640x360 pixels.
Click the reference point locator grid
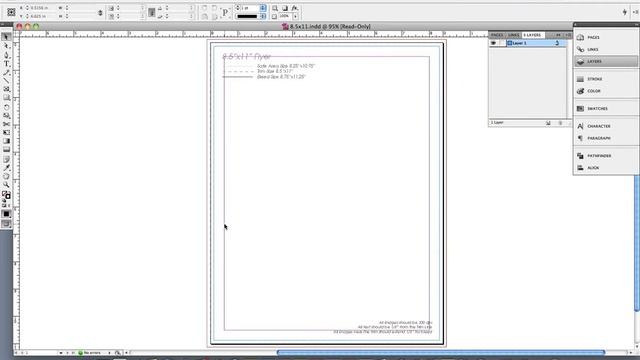[x=11, y=12]
